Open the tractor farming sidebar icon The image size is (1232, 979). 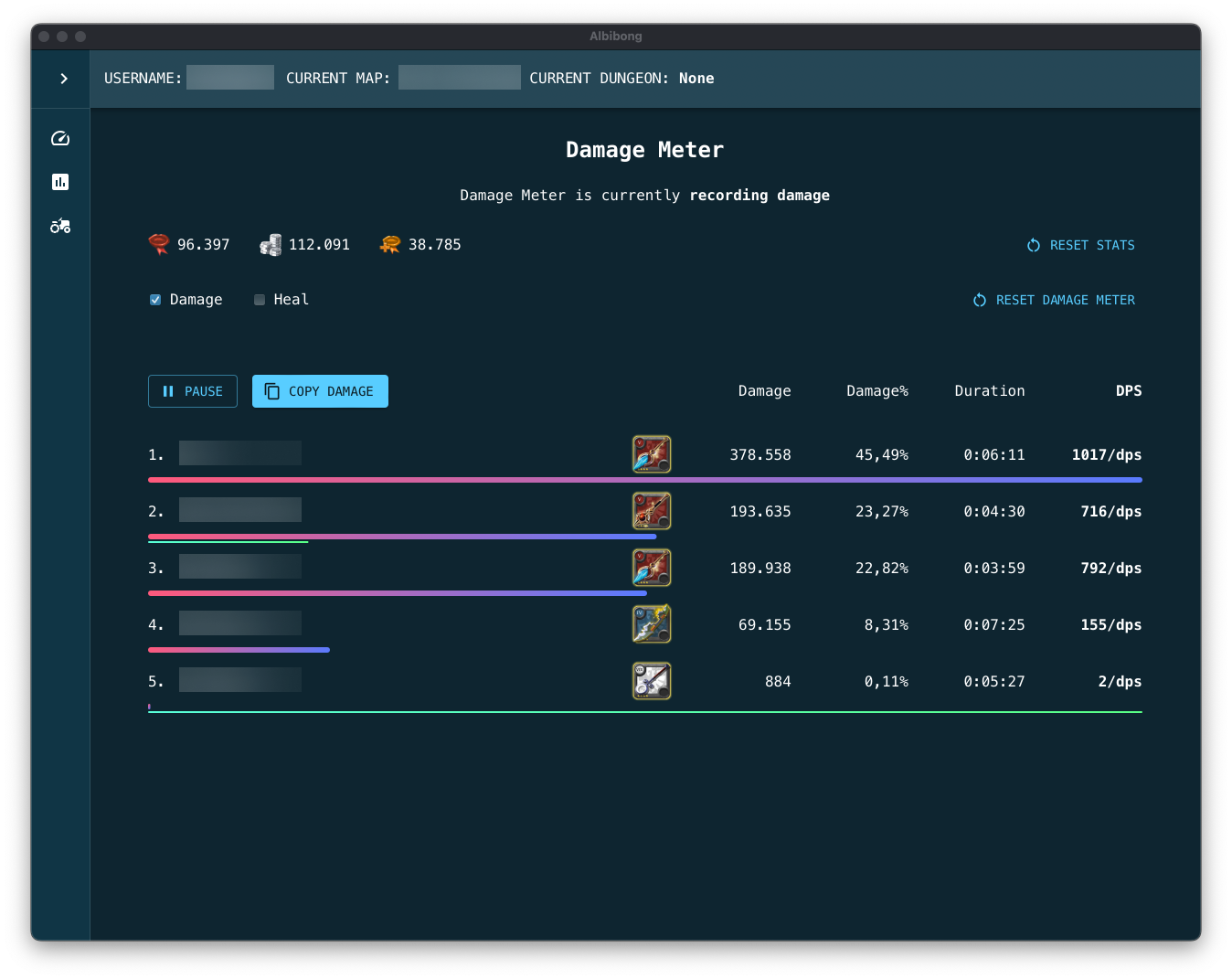tap(60, 226)
